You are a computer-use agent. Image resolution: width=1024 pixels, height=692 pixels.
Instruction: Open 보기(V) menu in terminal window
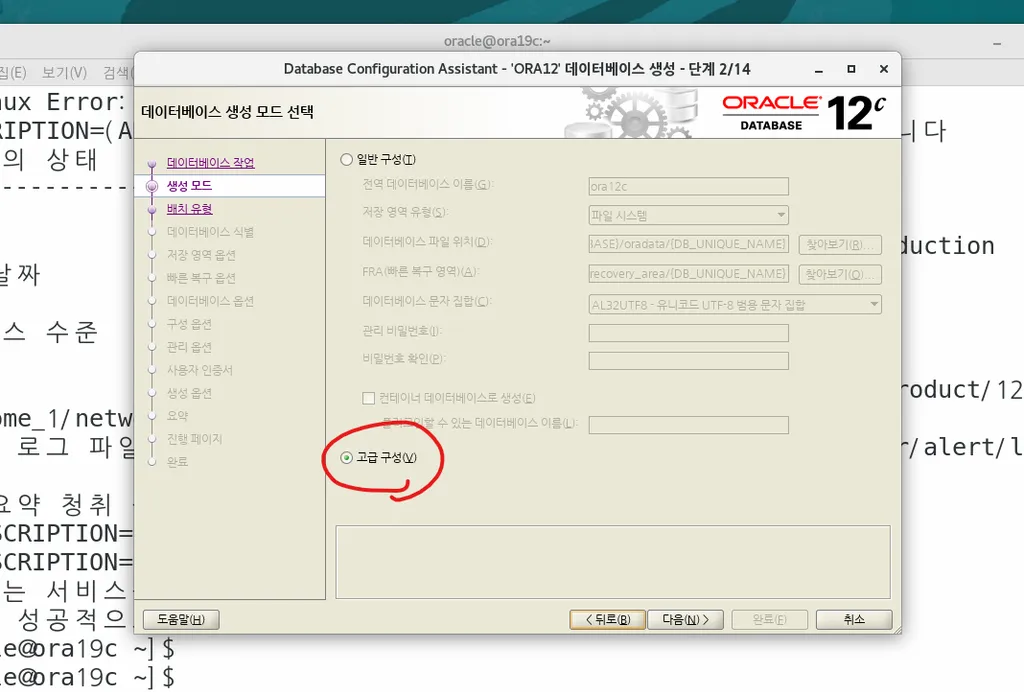pos(64,72)
